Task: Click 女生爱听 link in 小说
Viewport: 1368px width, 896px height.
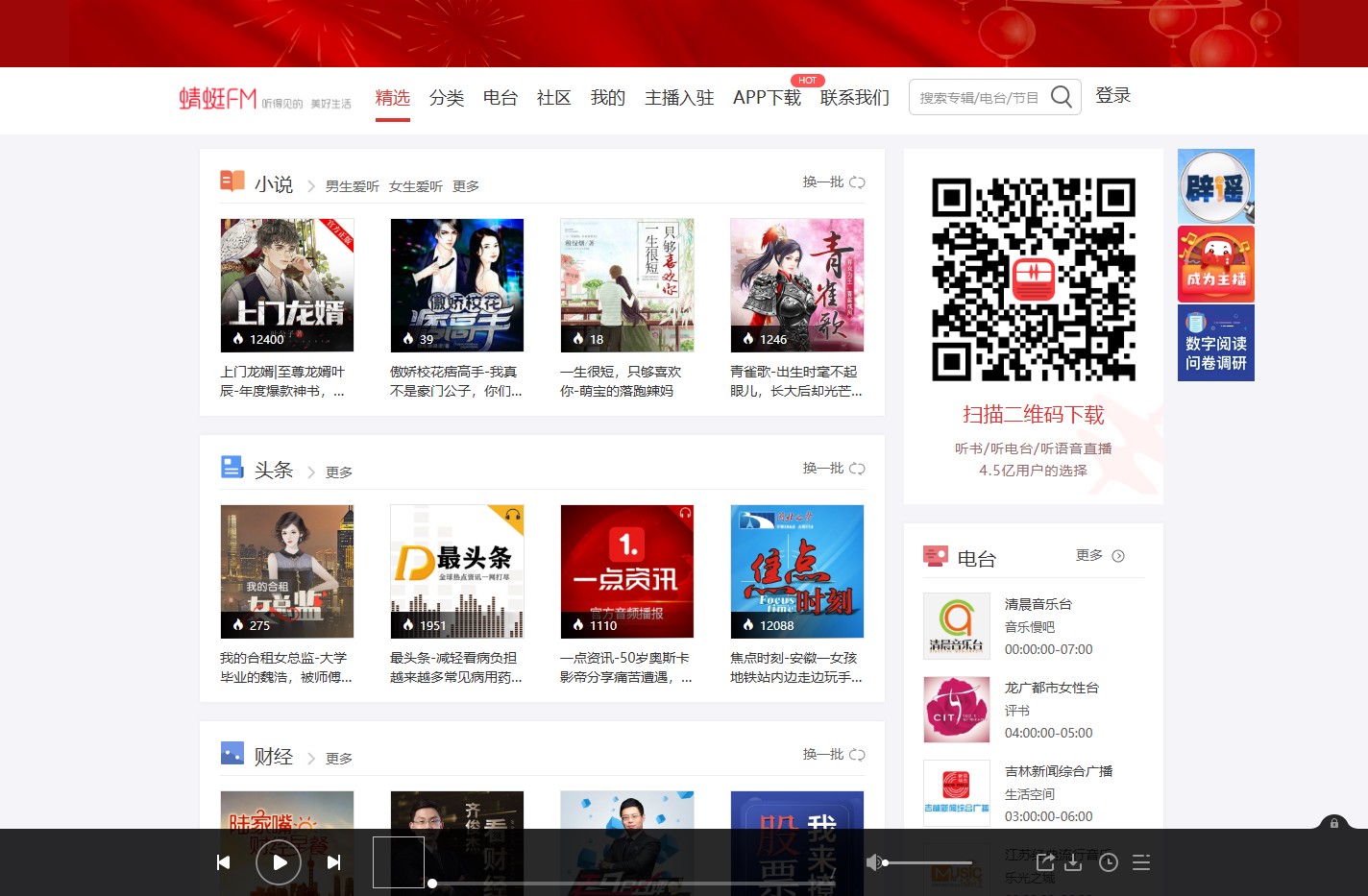Action: coord(416,186)
